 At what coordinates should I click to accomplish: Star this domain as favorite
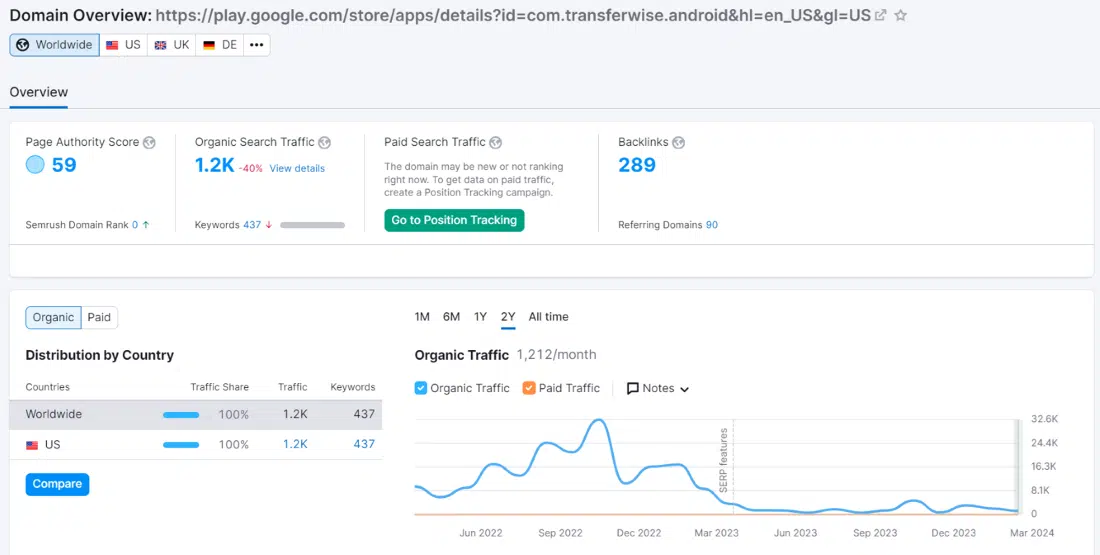click(x=901, y=15)
